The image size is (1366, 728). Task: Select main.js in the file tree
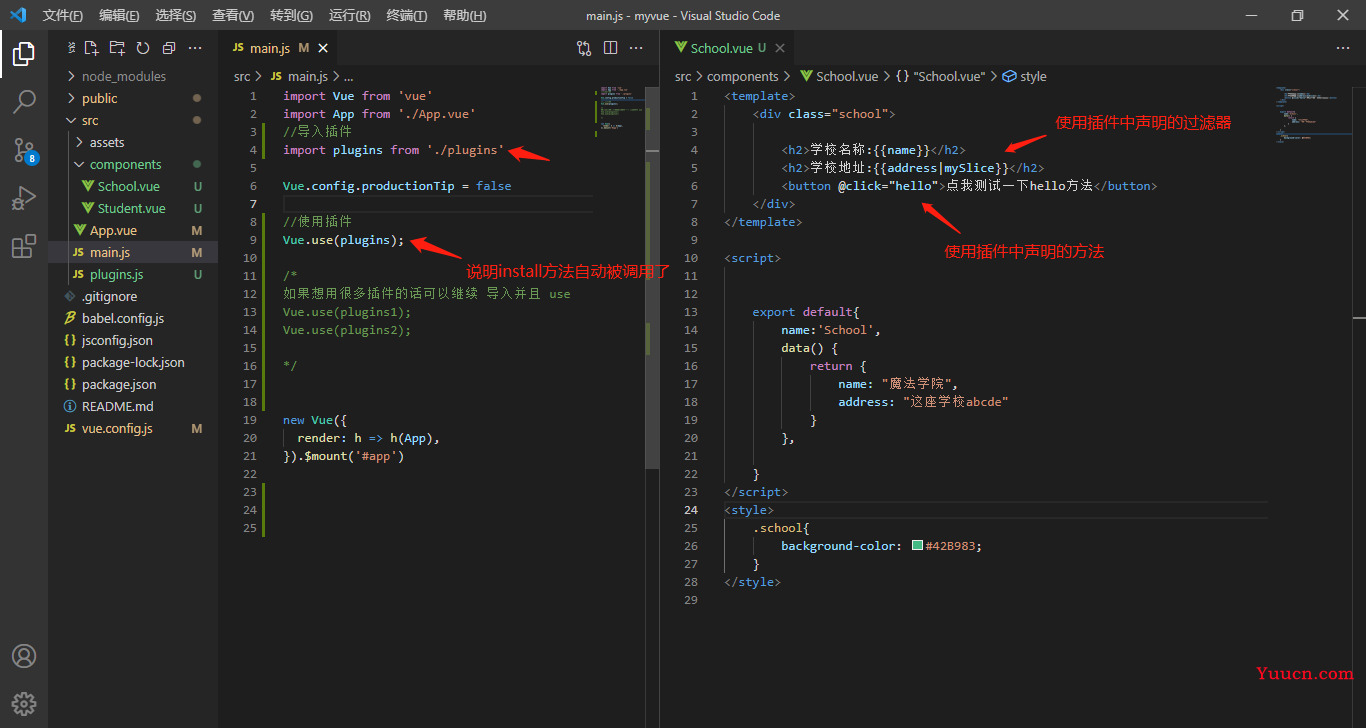tap(133, 252)
